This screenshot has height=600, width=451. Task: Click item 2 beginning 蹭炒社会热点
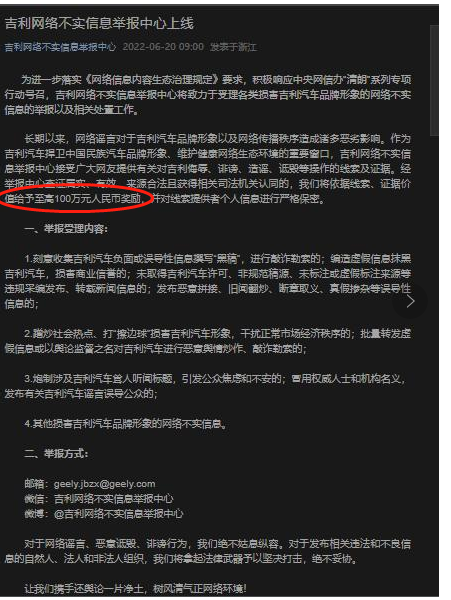point(208,341)
